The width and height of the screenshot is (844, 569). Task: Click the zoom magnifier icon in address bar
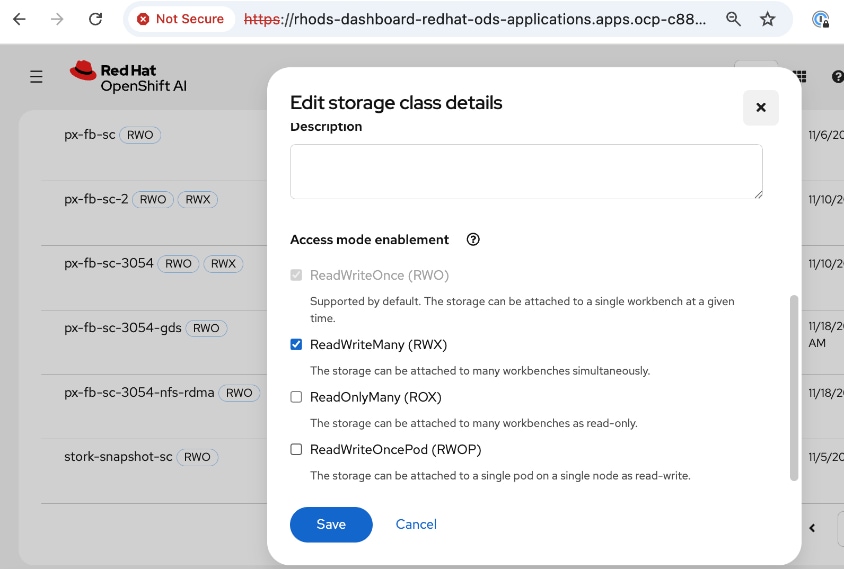(734, 19)
